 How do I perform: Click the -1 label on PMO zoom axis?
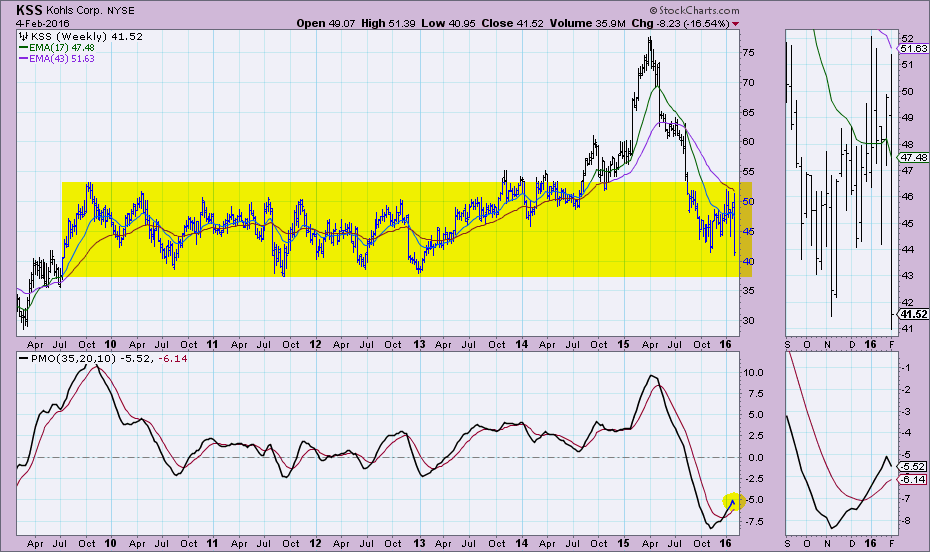(905, 368)
